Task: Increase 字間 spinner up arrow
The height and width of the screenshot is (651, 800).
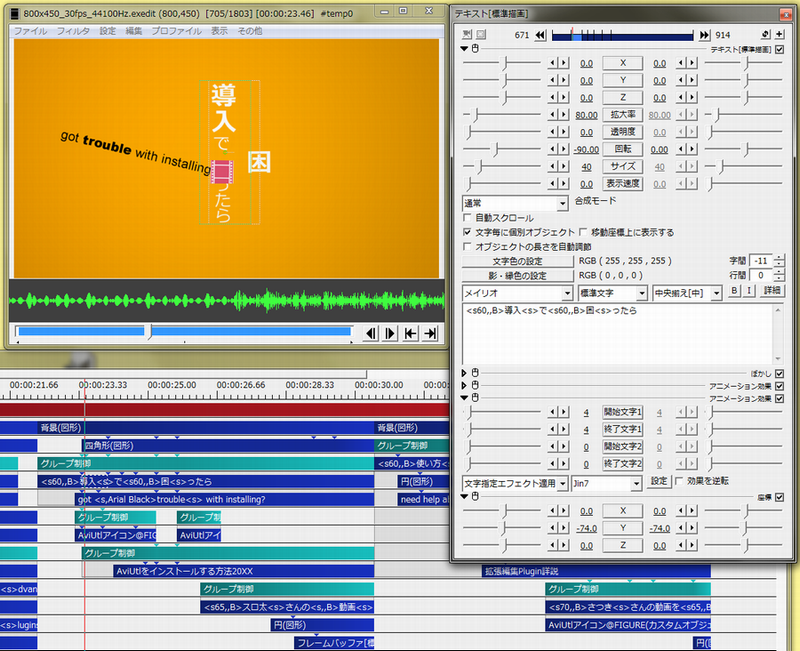Action: tap(779, 258)
